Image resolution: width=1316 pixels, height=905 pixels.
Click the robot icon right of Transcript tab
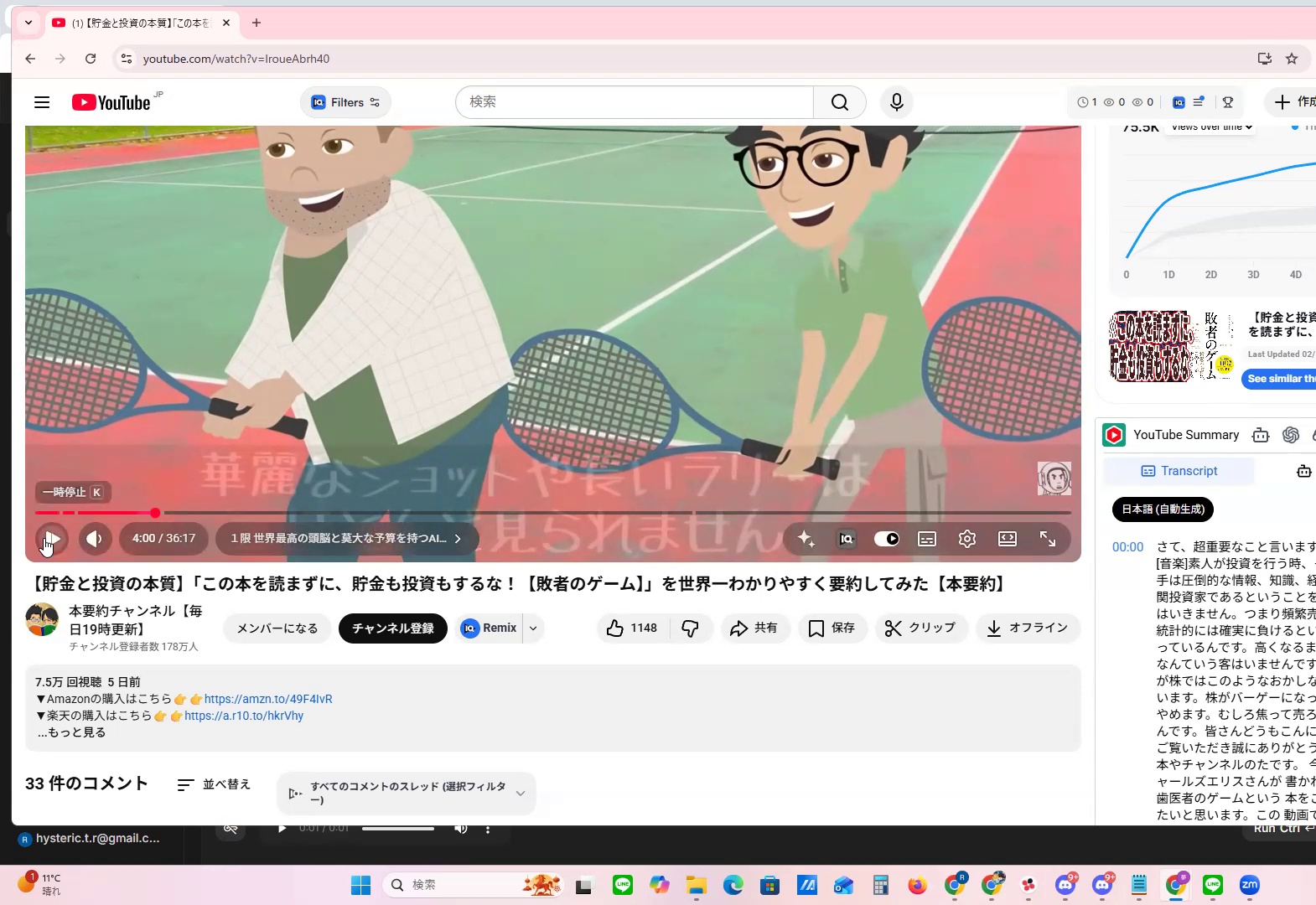(x=1303, y=471)
